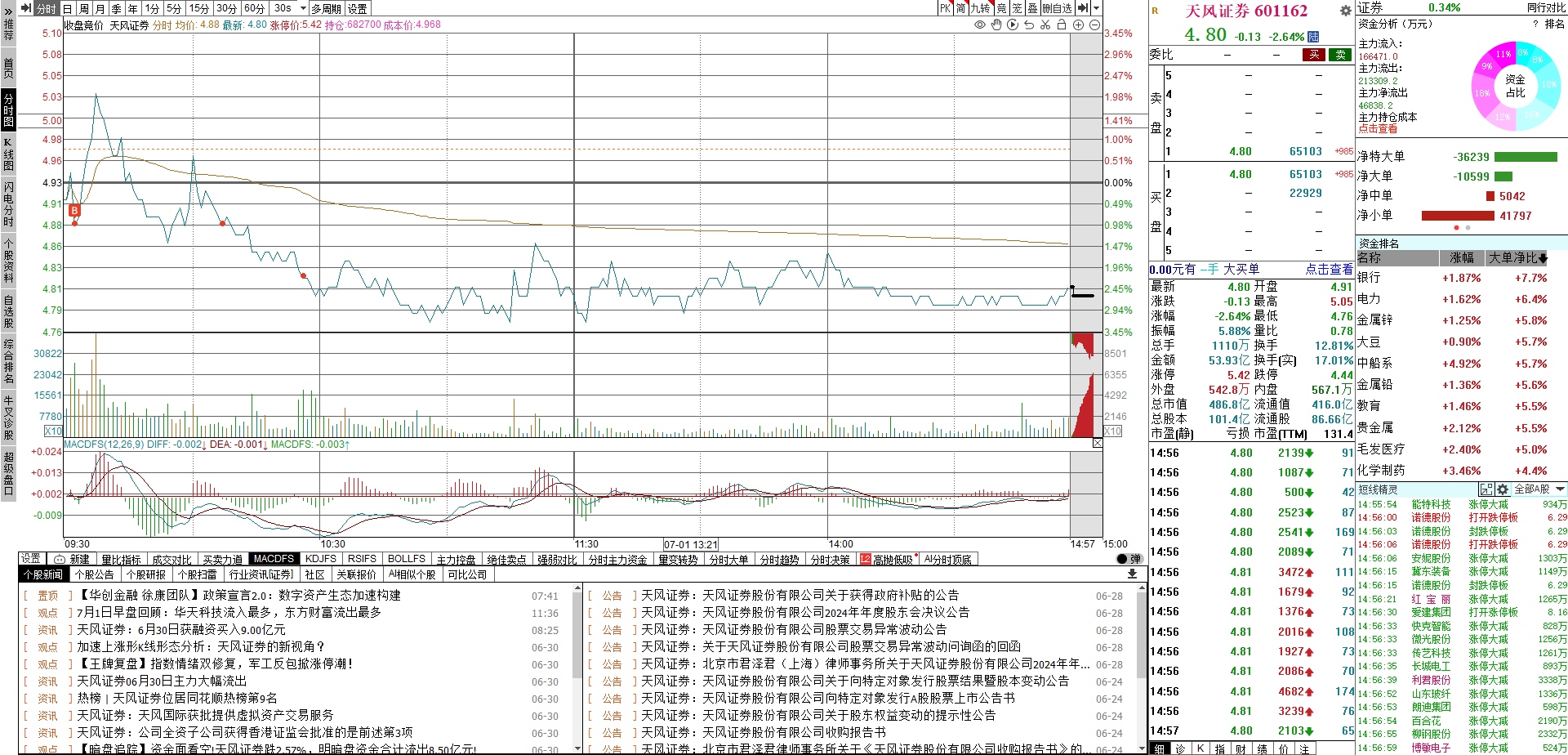Click right arrow icon beside 删自选
The height and width of the screenshot is (755, 1568).
coord(1082,8)
